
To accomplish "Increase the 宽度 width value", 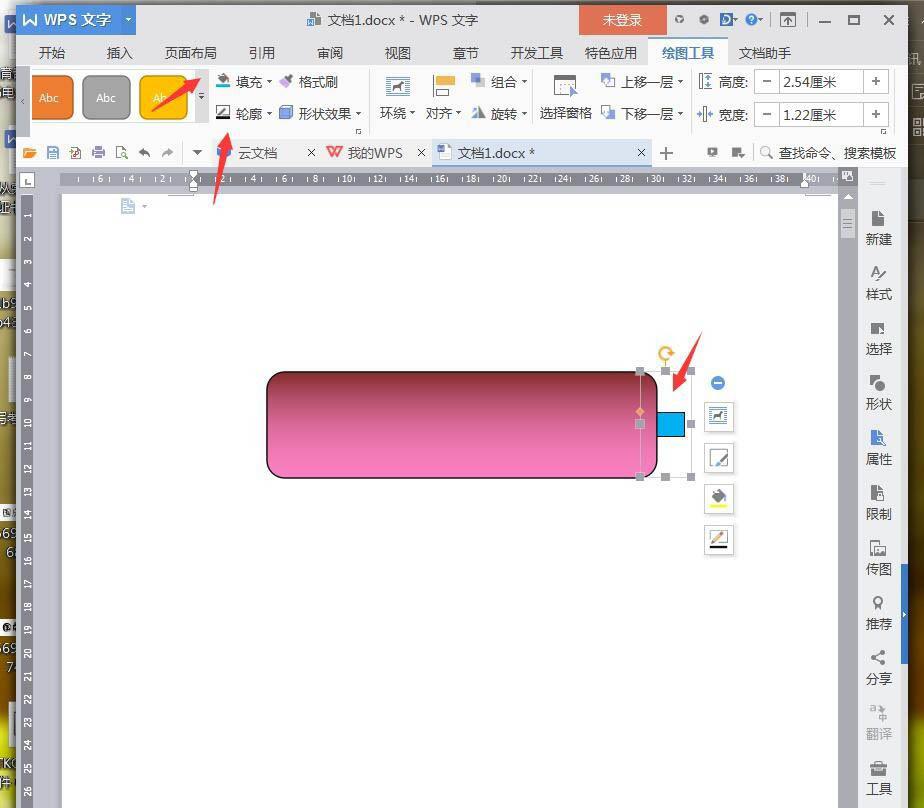I will click(876, 114).
